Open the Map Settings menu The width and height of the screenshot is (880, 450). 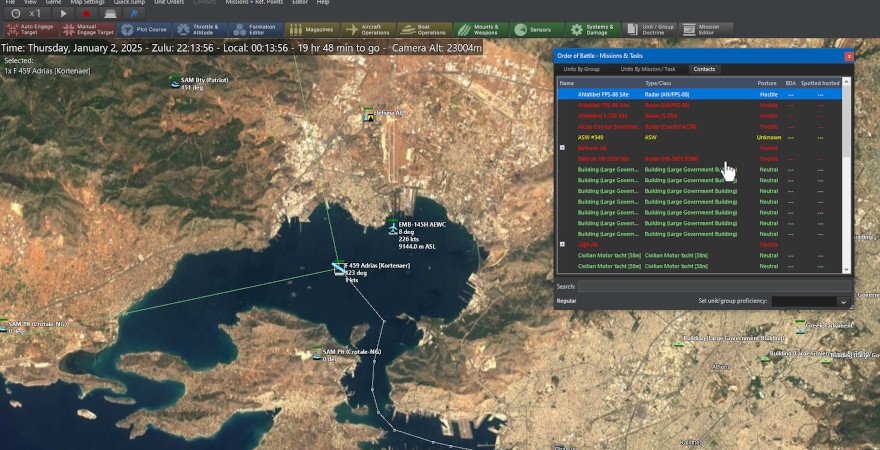tap(87, 2)
